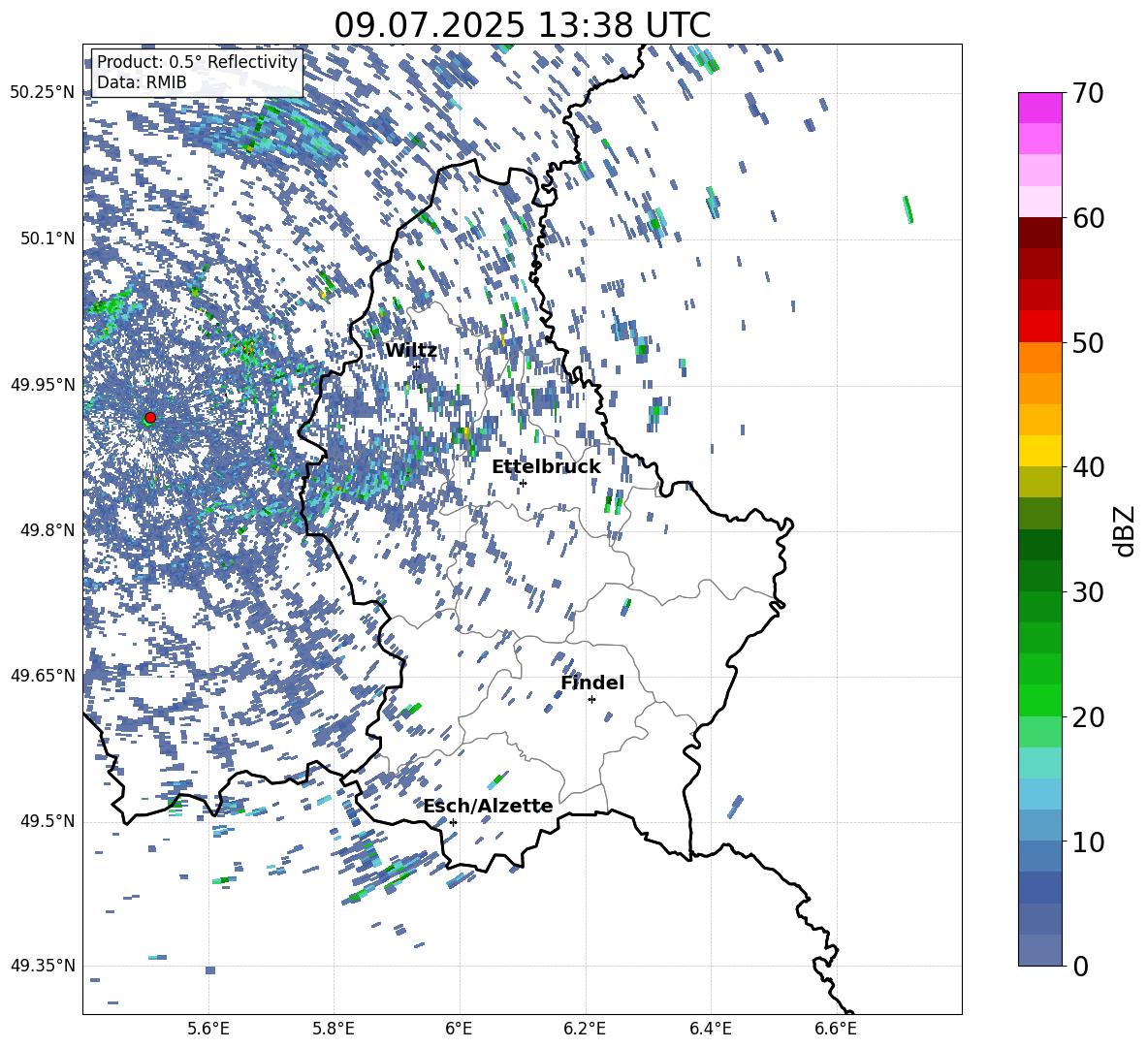The height and width of the screenshot is (1048, 1148).
Task: Click the Wiltz city label
Action: [x=411, y=351]
